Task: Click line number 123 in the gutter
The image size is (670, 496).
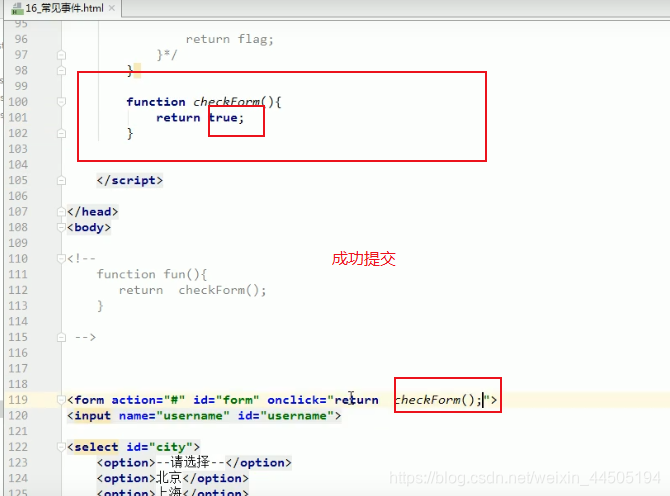Action: coord(18,463)
